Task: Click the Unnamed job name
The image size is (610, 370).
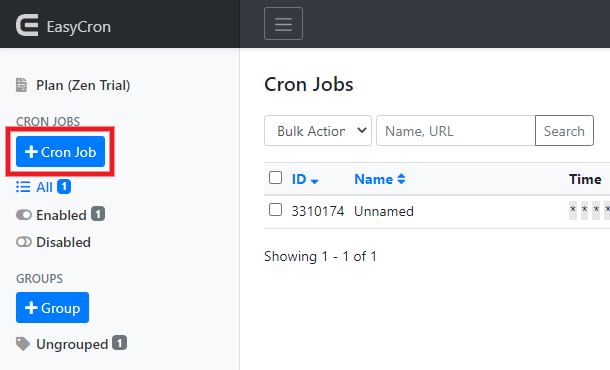Action: click(384, 211)
